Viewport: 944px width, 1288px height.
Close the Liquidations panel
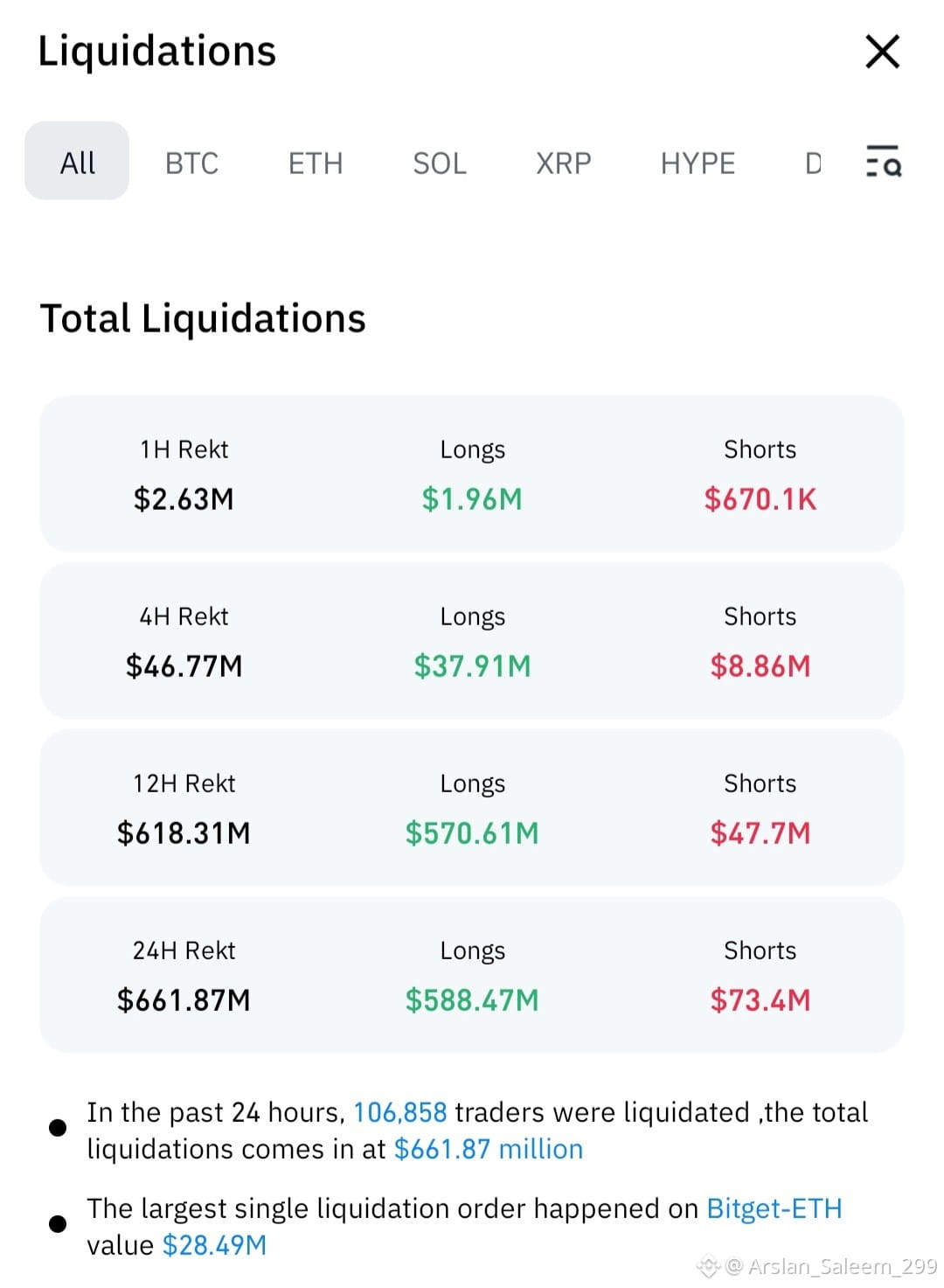[882, 52]
